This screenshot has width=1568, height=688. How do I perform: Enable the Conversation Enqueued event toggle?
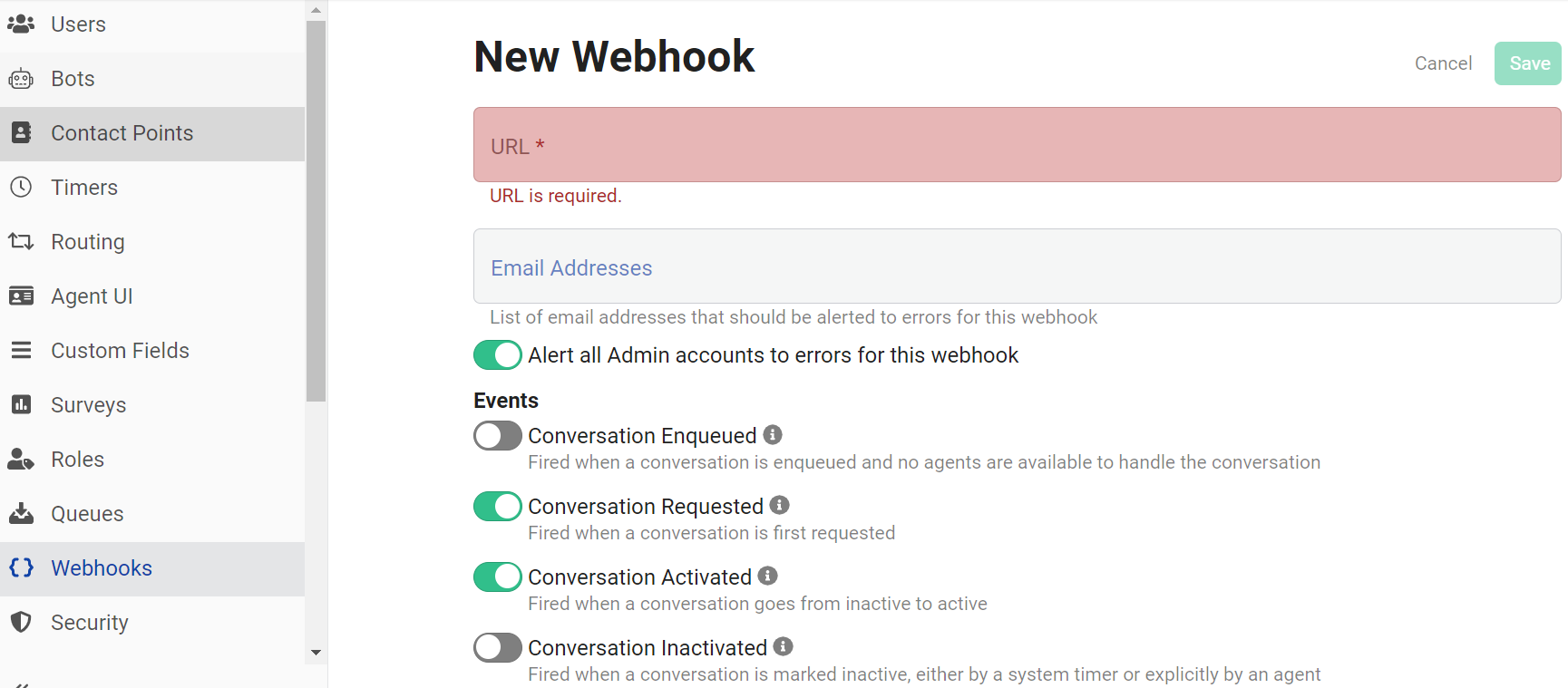point(498,436)
